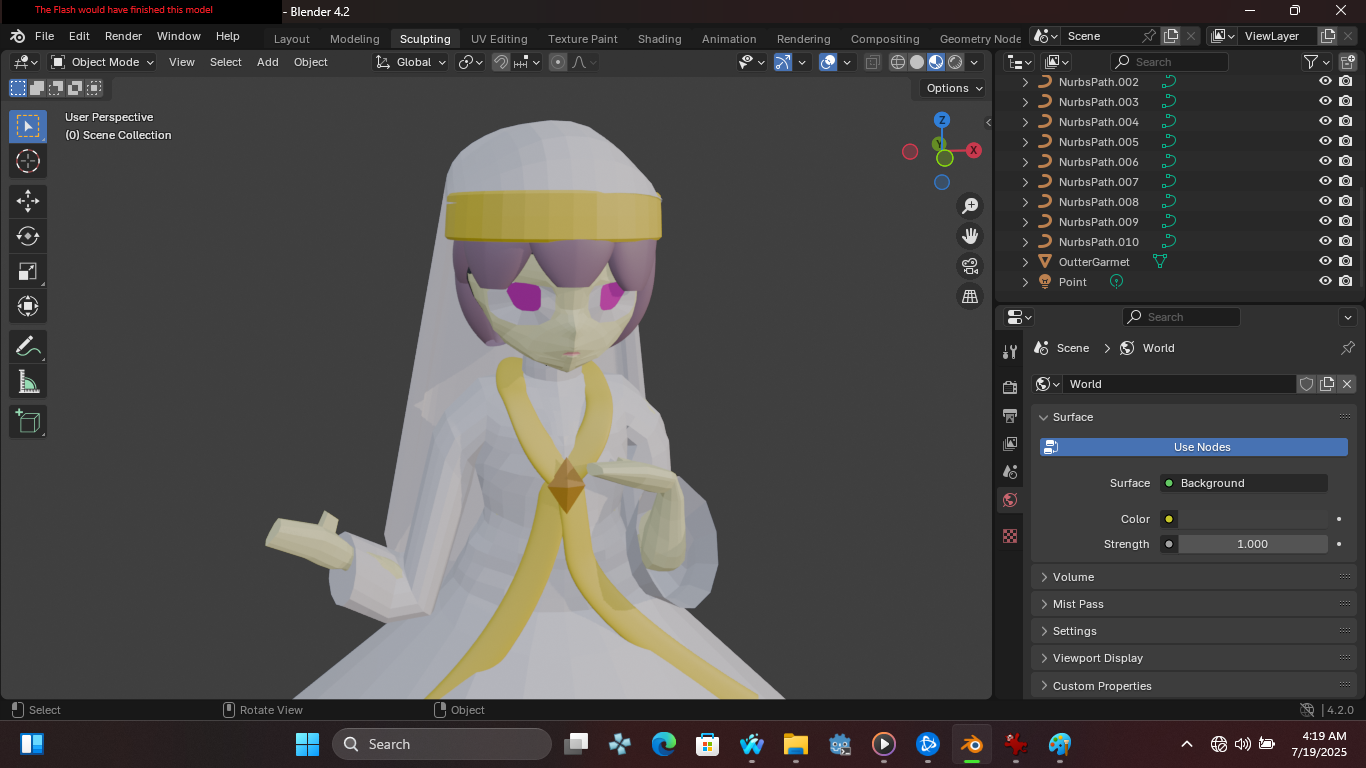Click the red X axis gizmo handle

(973, 151)
